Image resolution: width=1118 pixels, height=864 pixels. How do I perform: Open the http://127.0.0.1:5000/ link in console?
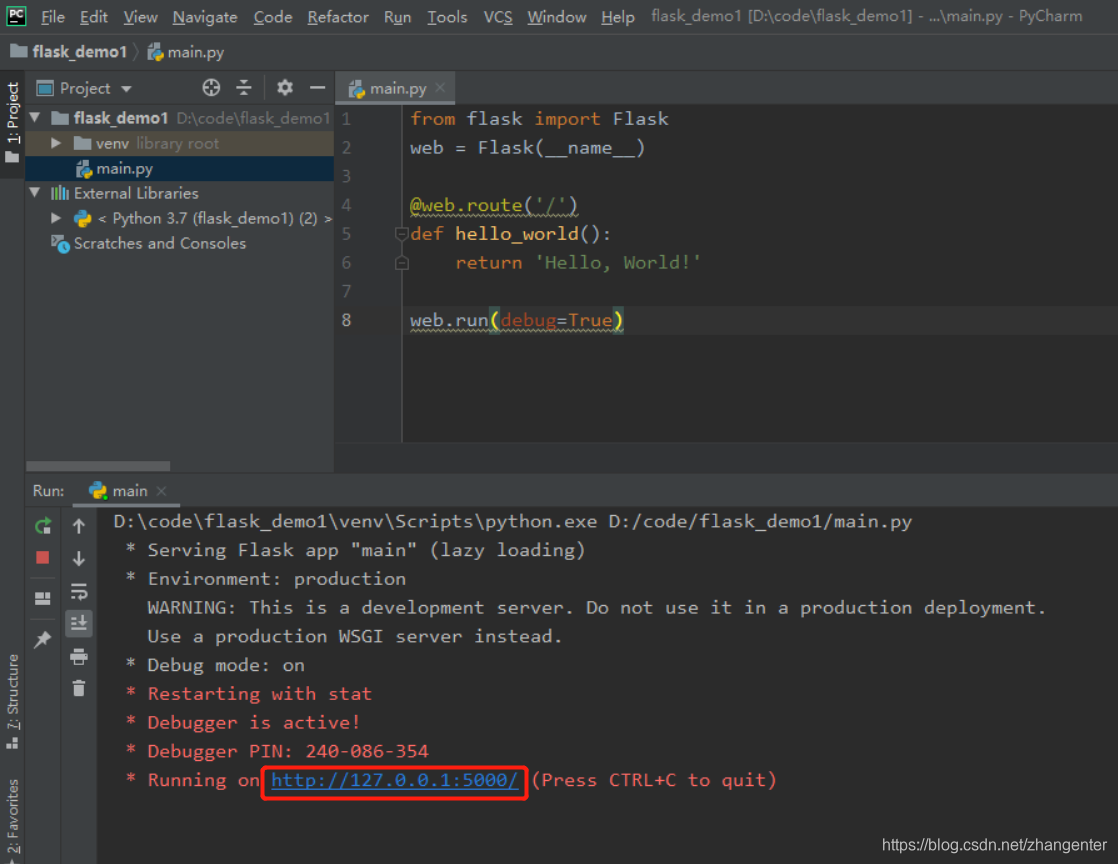(x=394, y=780)
